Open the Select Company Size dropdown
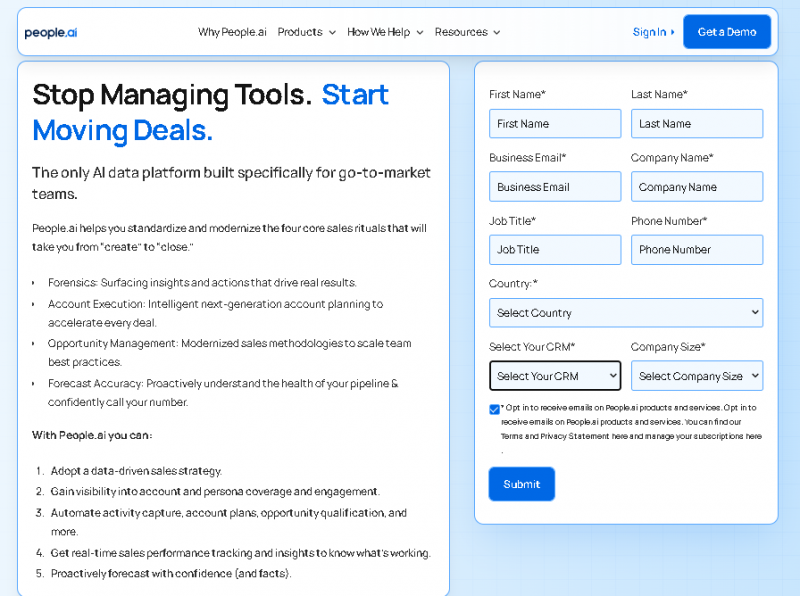Viewport: 800px width, 596px height. coord(696,376)
